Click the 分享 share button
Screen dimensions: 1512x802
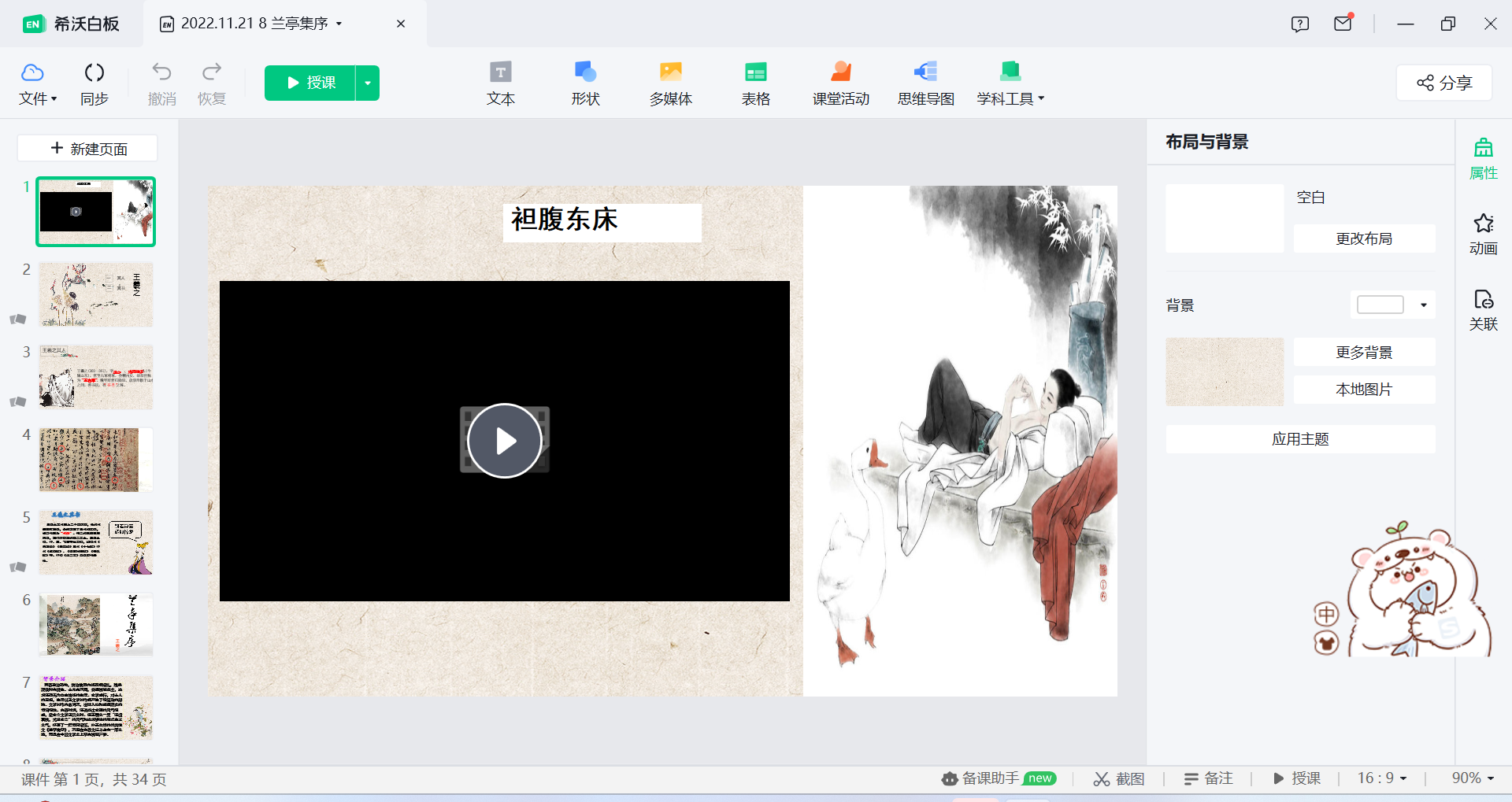1444,83
